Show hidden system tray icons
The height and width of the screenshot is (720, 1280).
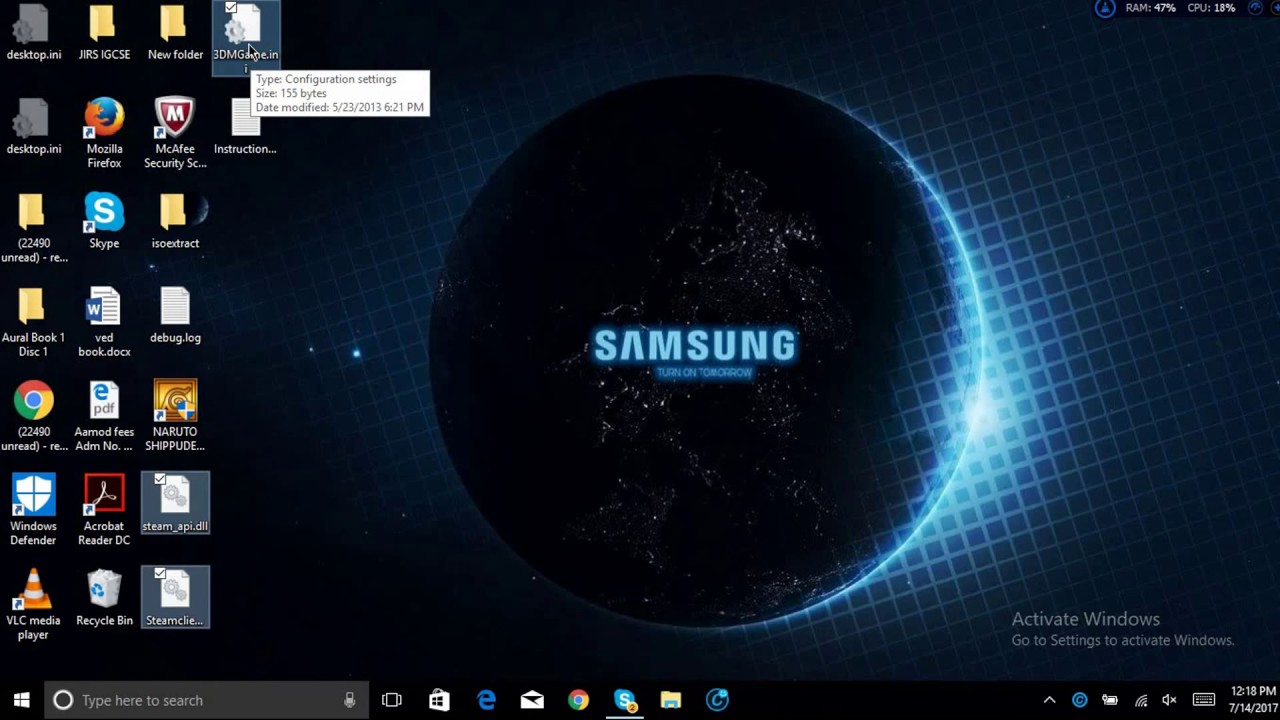[1049, 700]
